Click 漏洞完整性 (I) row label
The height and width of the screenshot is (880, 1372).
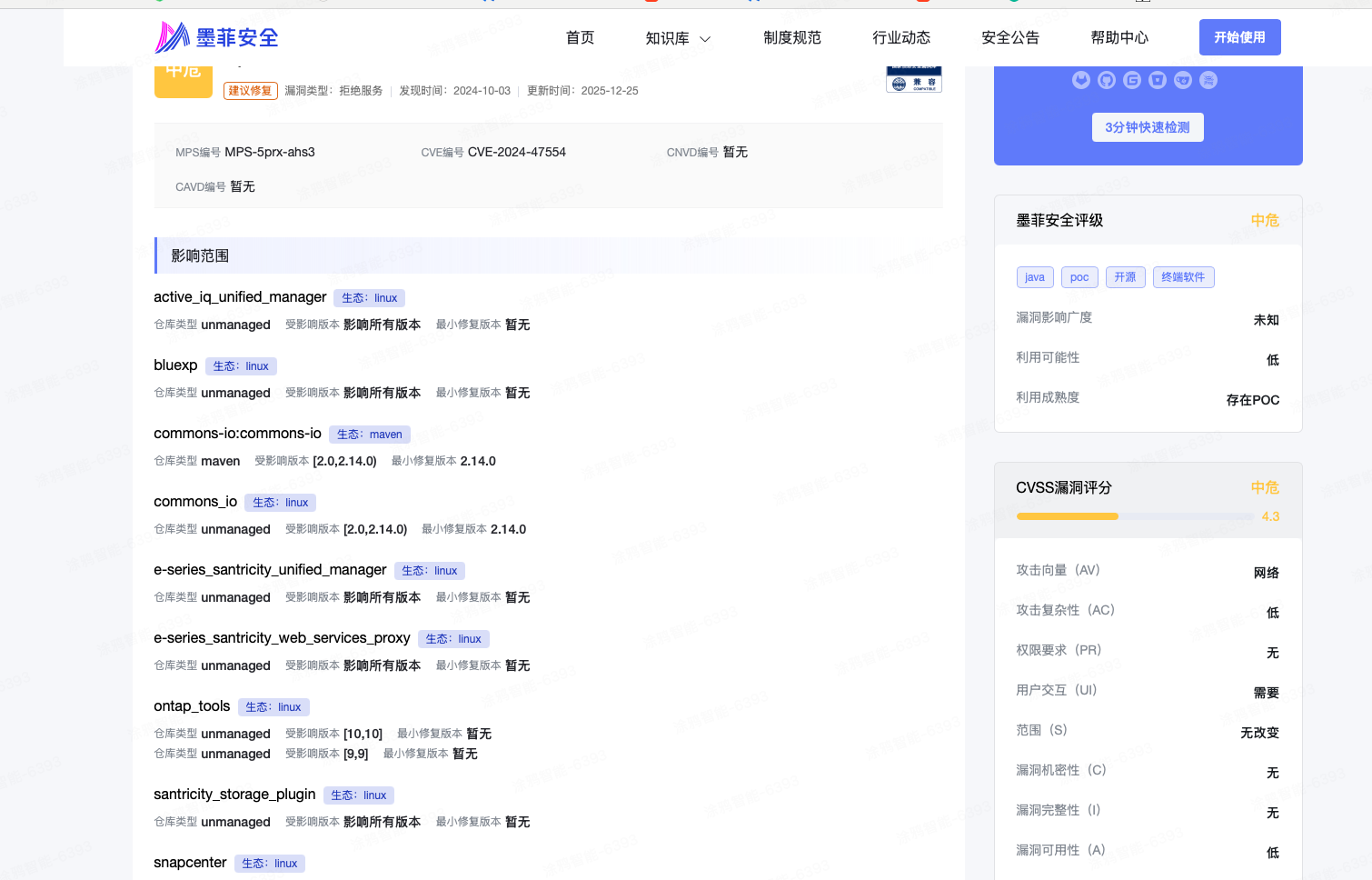click(x=1059, y=810)
